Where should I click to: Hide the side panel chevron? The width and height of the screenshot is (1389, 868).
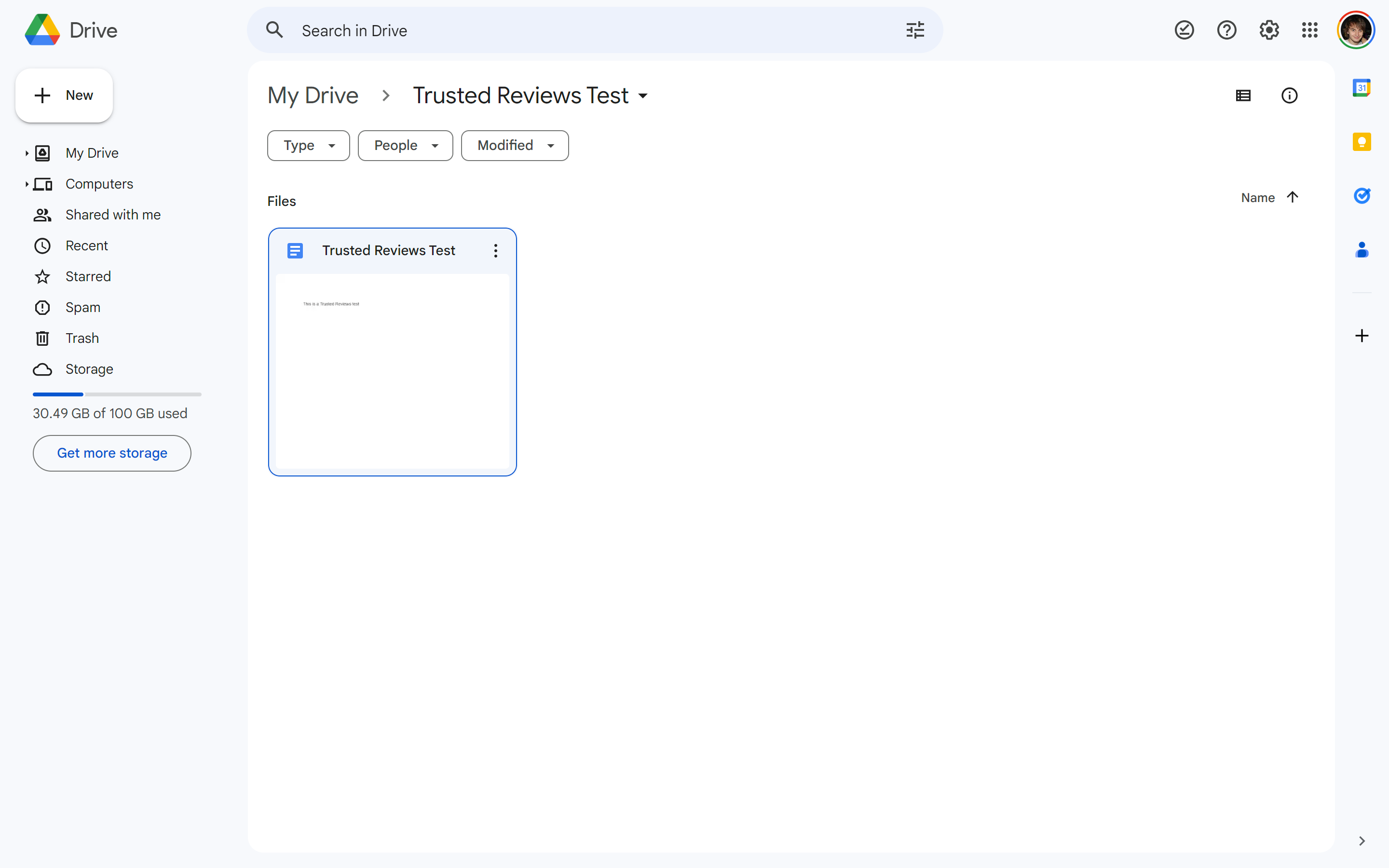1362,841
